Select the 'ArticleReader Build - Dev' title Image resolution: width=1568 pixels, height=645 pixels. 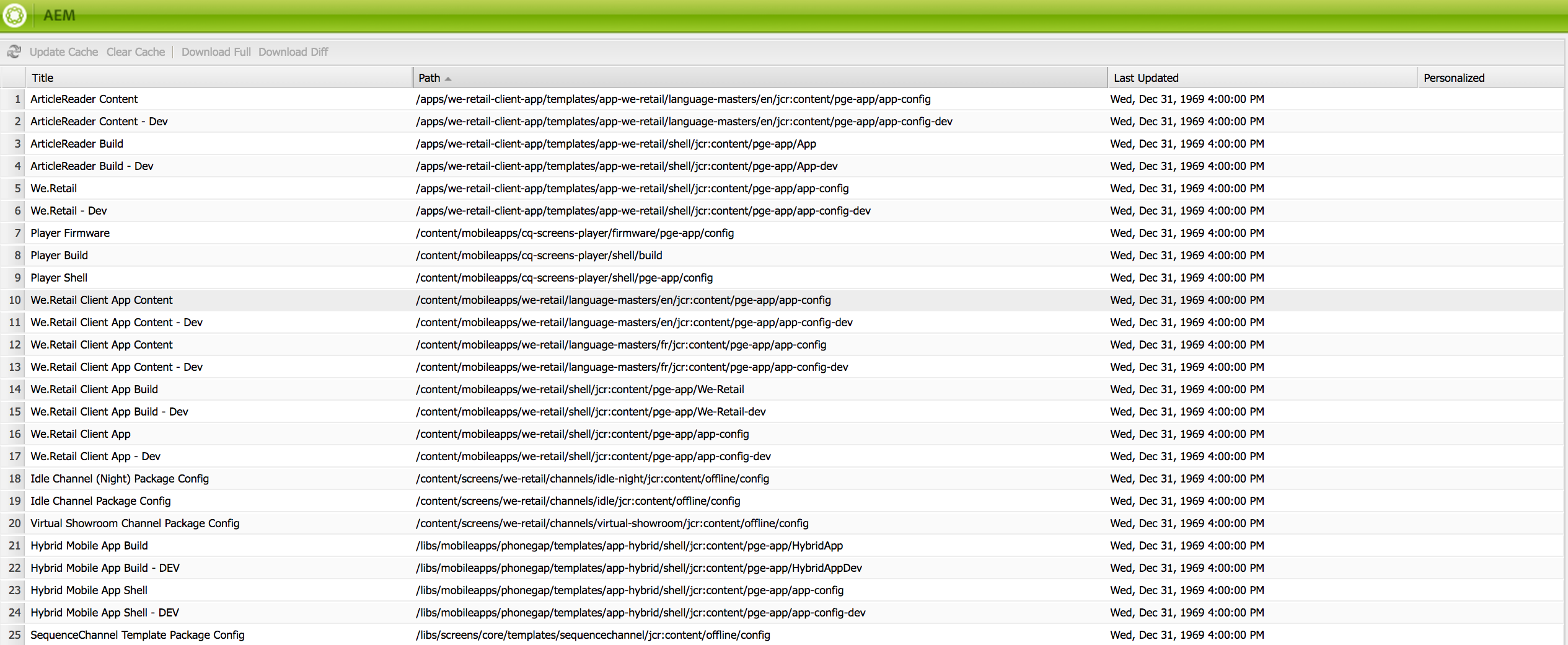pyautogui.click(x=92, y=166)
